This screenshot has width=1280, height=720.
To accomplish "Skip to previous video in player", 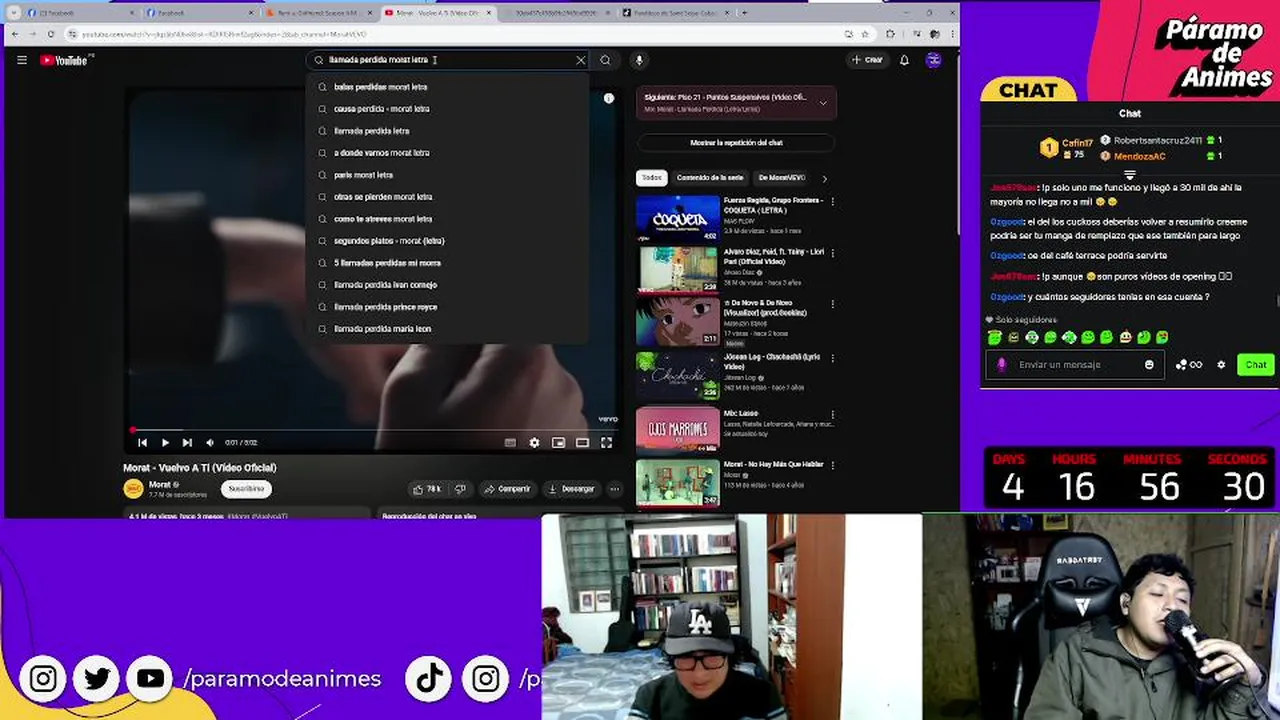I will tap(142, 442).
